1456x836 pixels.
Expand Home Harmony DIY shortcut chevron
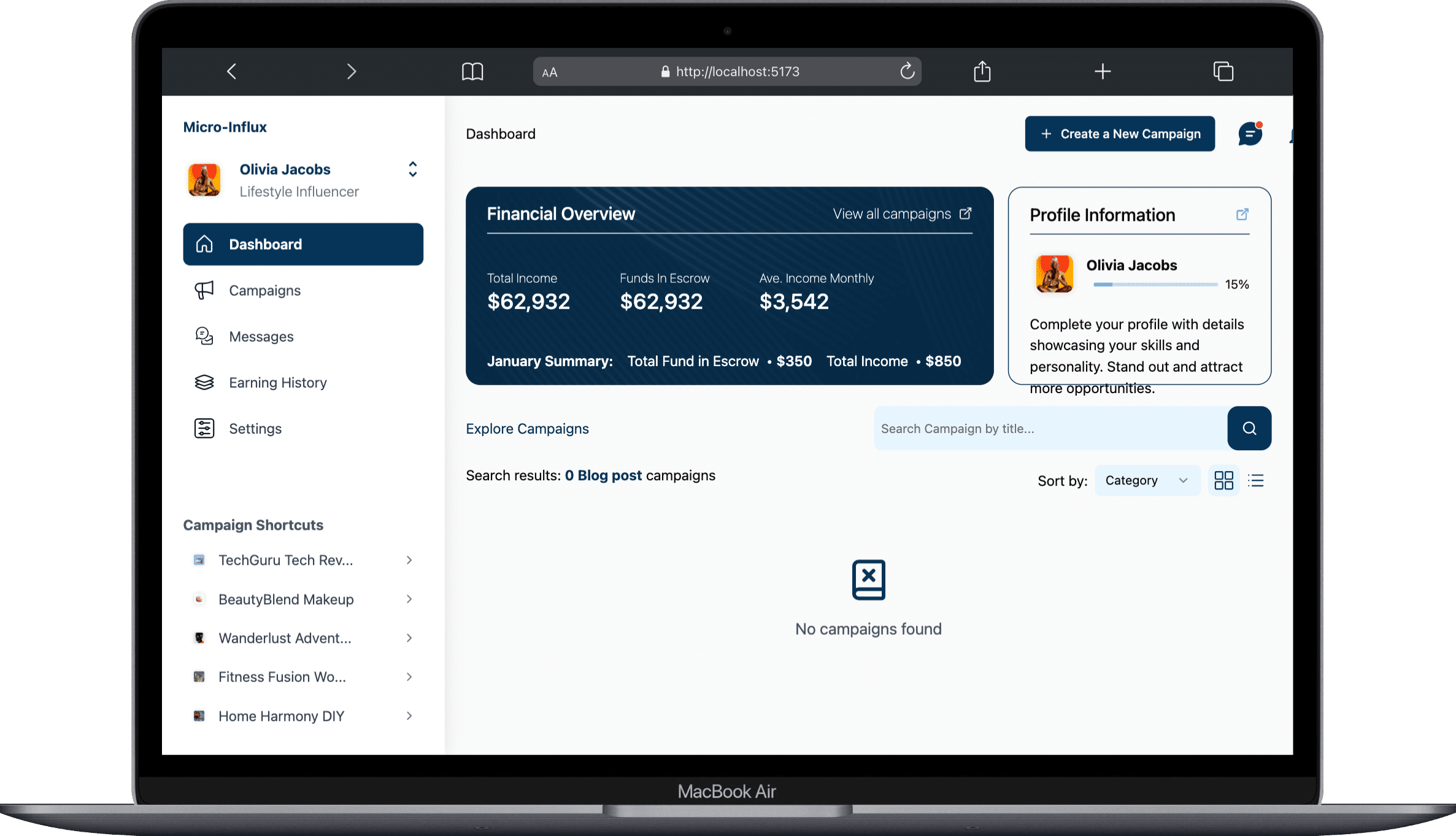coord(409,716)
